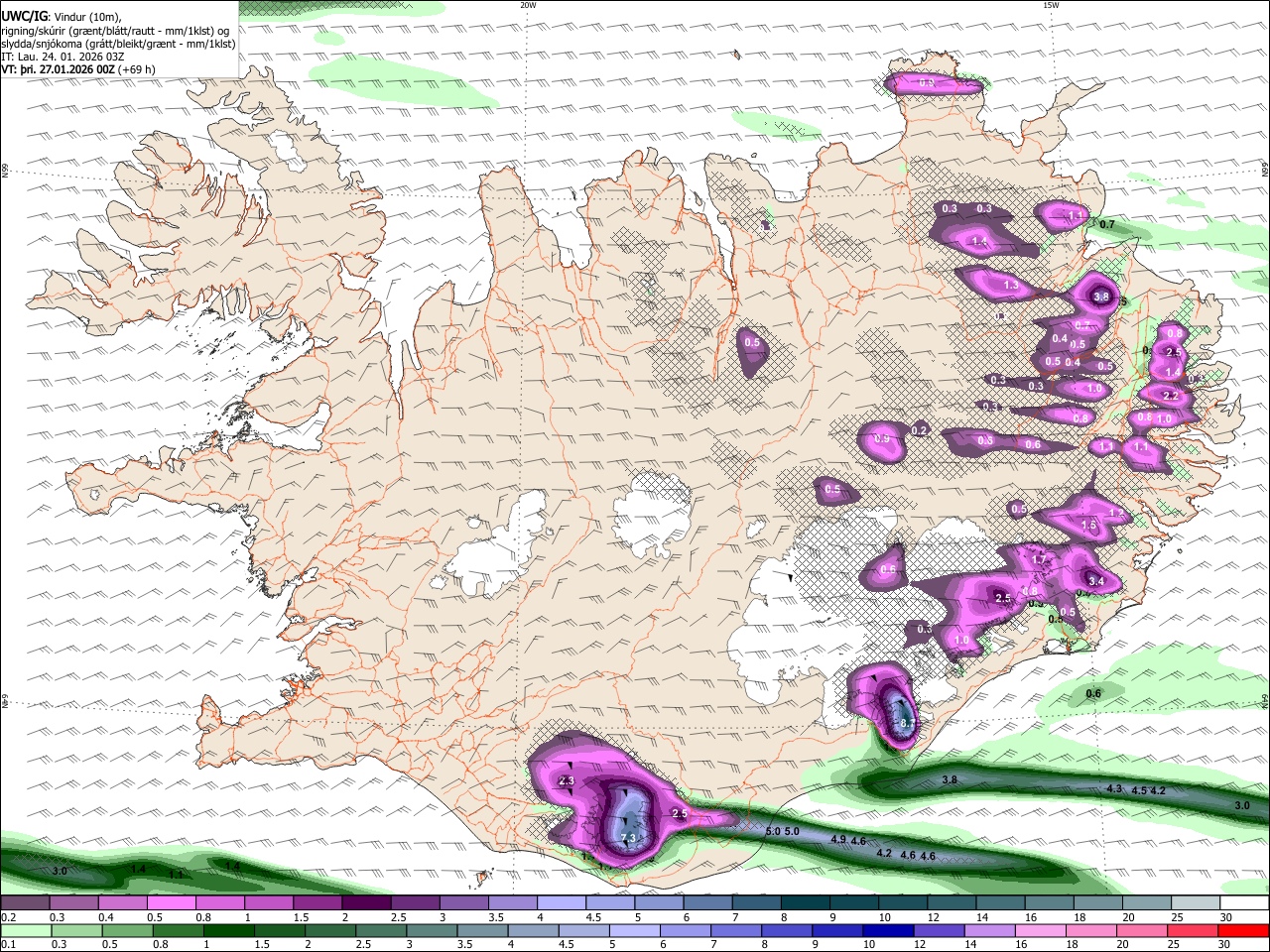Click the snow scale swatch labeled 3.5

click(511, 903)
